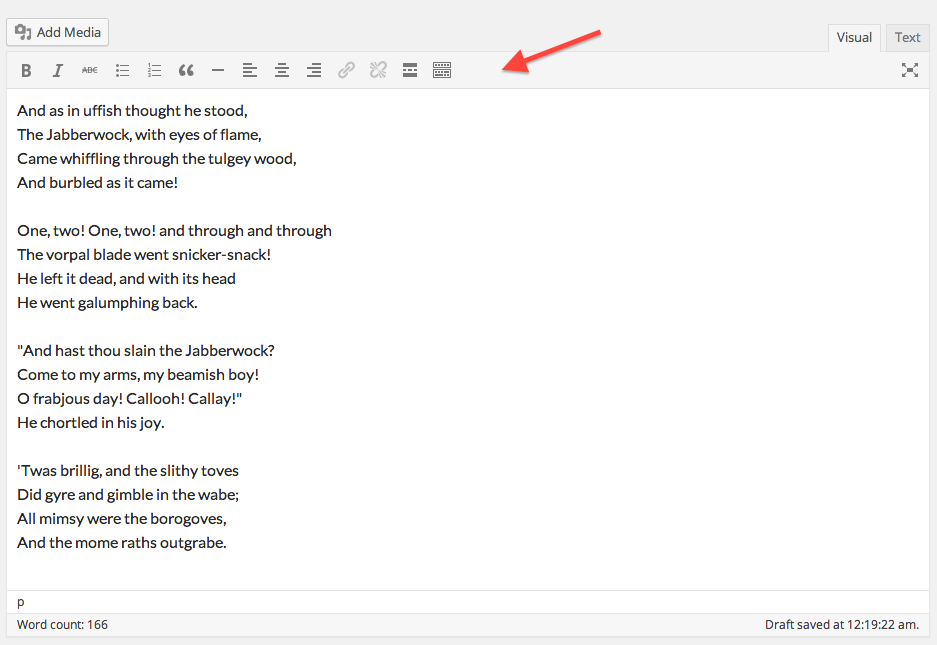937x645 pixels.
Task: Click line 'Did gyre and gimble in the wabe;'
Action: [128, 495]
